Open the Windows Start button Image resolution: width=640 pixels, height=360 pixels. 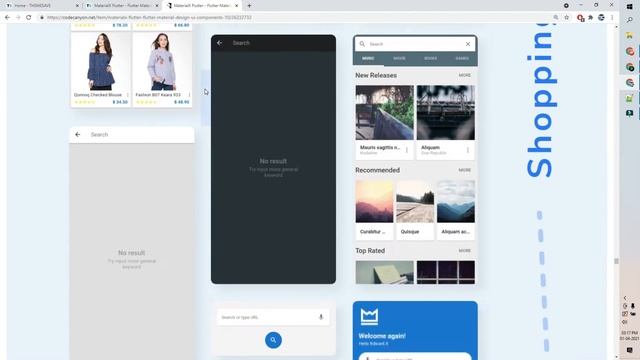tap(629, 6)
